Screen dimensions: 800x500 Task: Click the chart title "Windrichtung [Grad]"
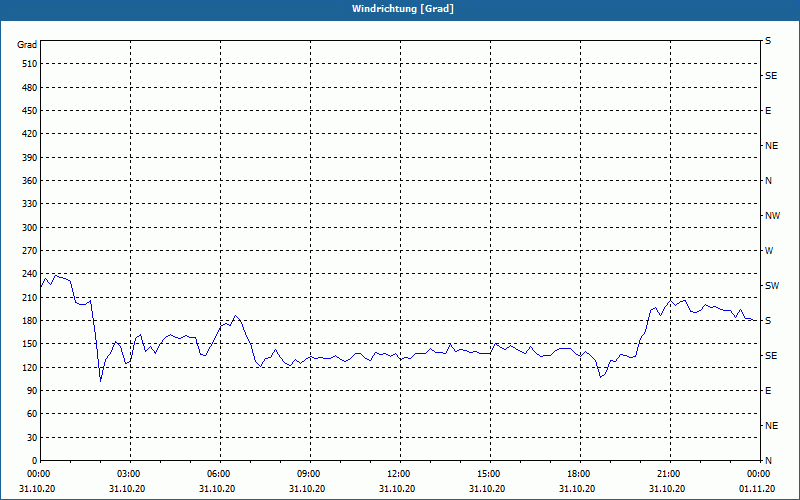pos(403,9)
